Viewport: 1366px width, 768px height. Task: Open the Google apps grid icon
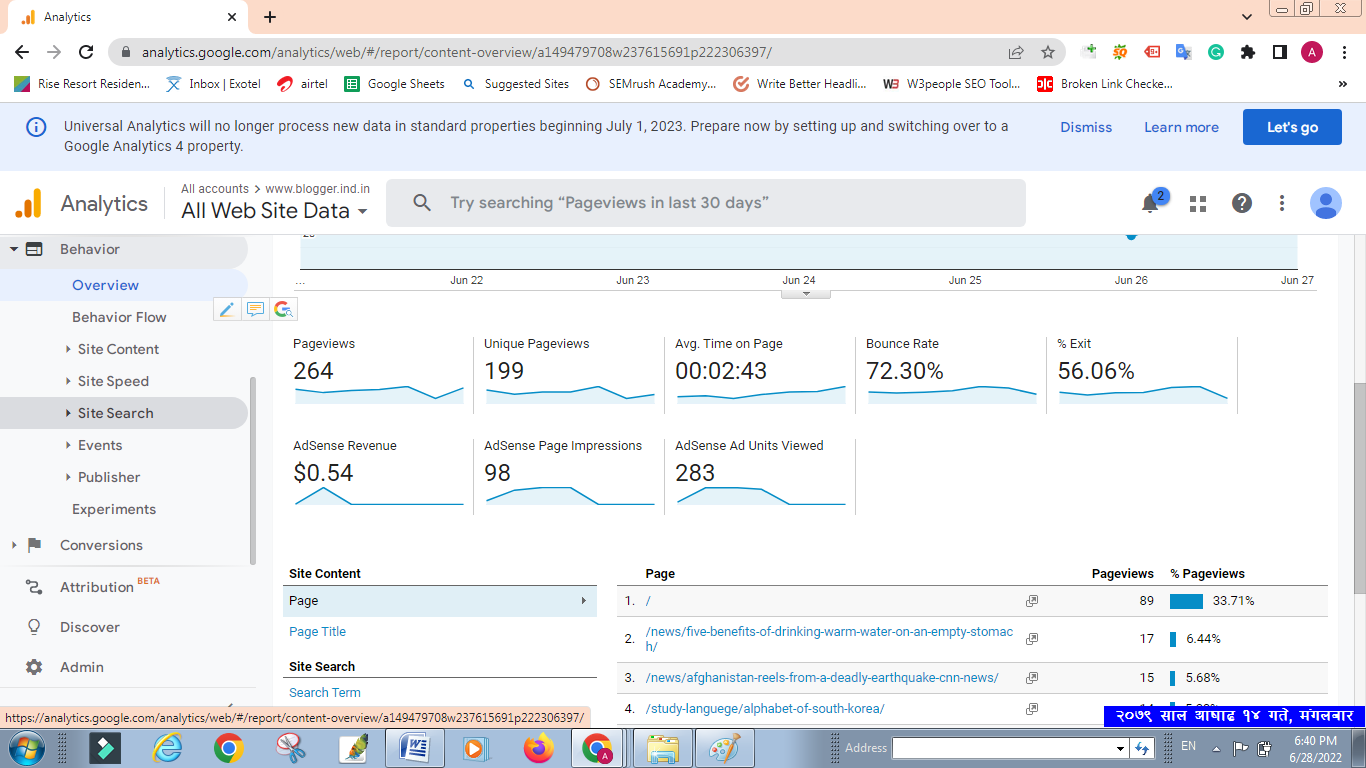(x=1197, y=204)
